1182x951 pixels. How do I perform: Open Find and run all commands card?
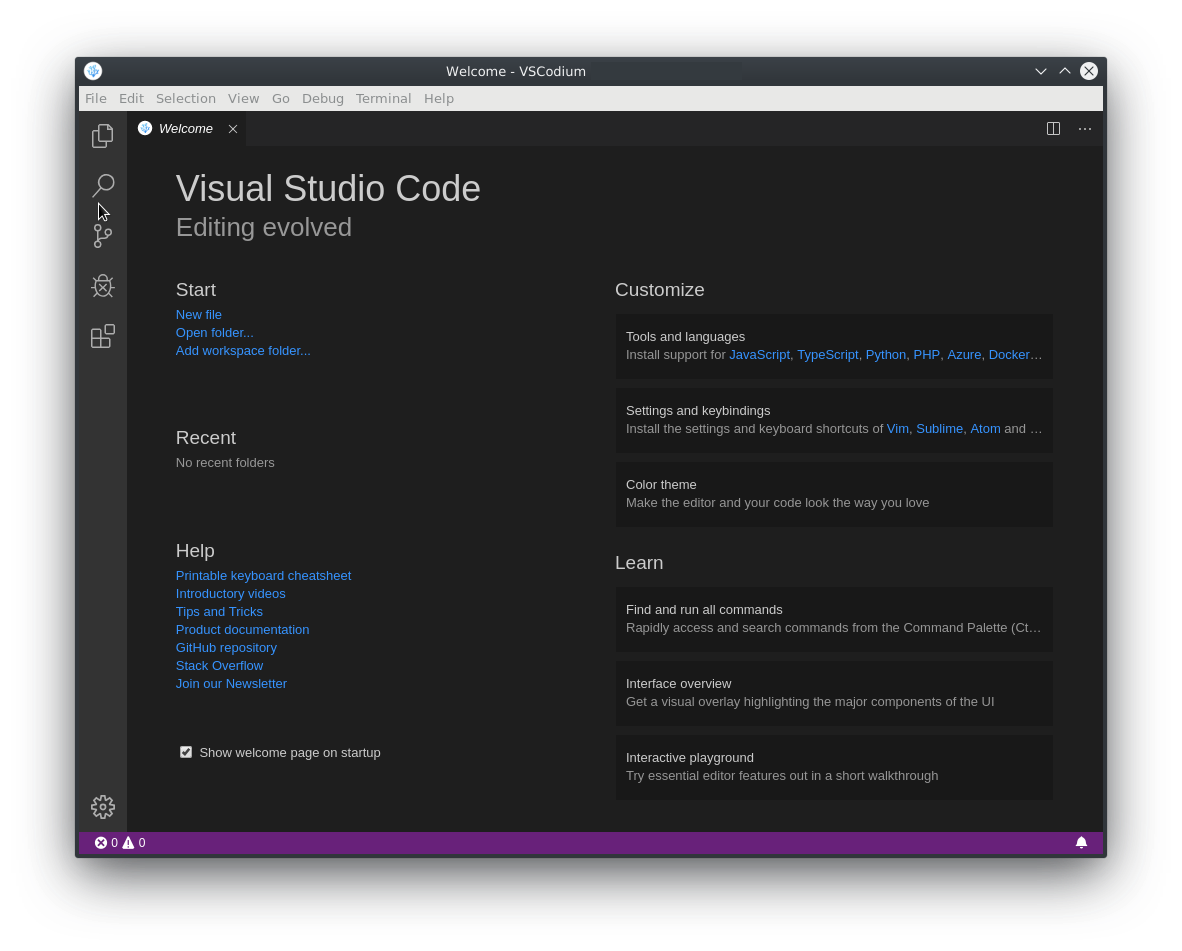coord(834,619)
